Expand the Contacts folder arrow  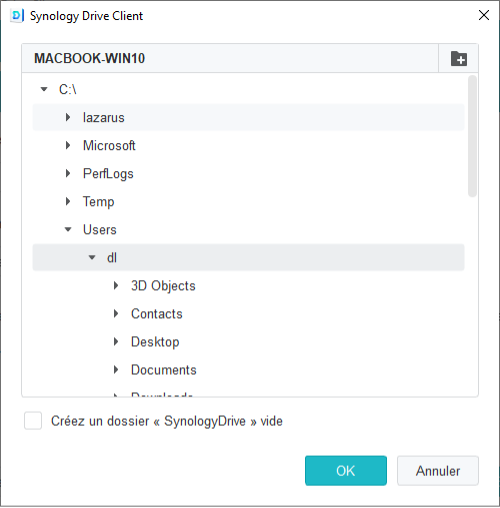point(116,313)
